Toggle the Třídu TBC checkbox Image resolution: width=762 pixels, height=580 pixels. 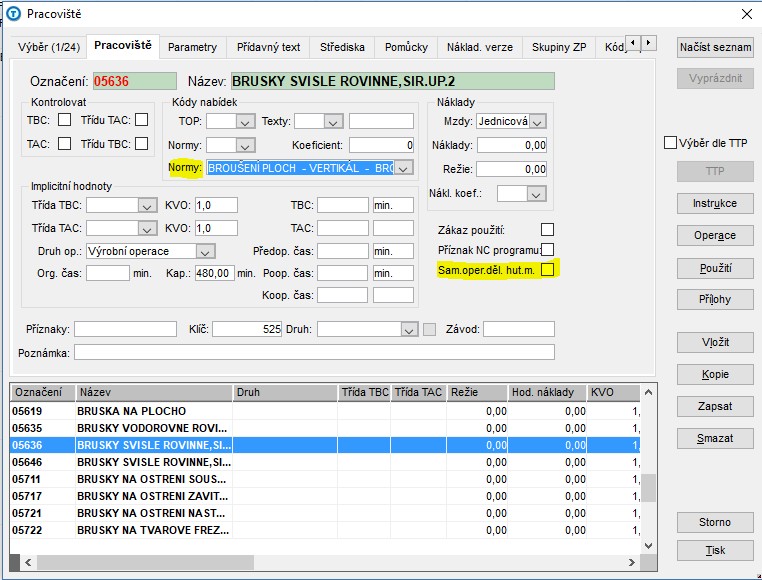pyautogui.click(x=141, y=143)
